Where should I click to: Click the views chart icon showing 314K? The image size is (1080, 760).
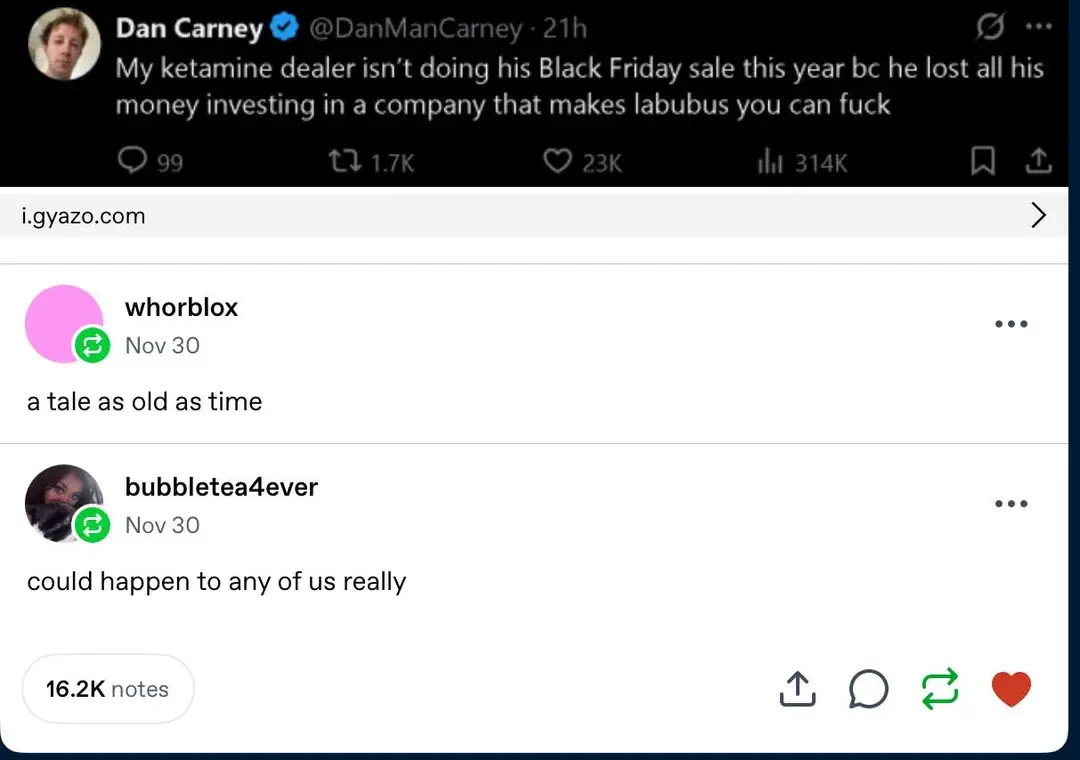click(768, 162)
